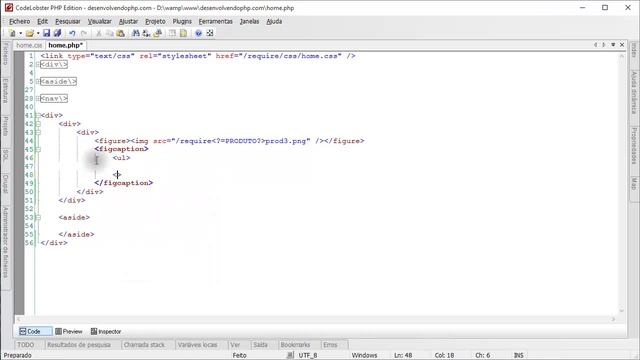Open the Saída bottom tab
Image resolution: width=640 pixels, height=360 pixels.
260,345
